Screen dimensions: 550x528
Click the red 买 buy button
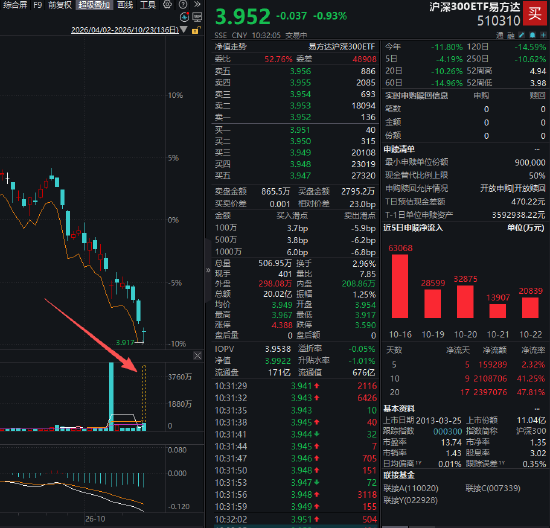(x=535, y=13)
